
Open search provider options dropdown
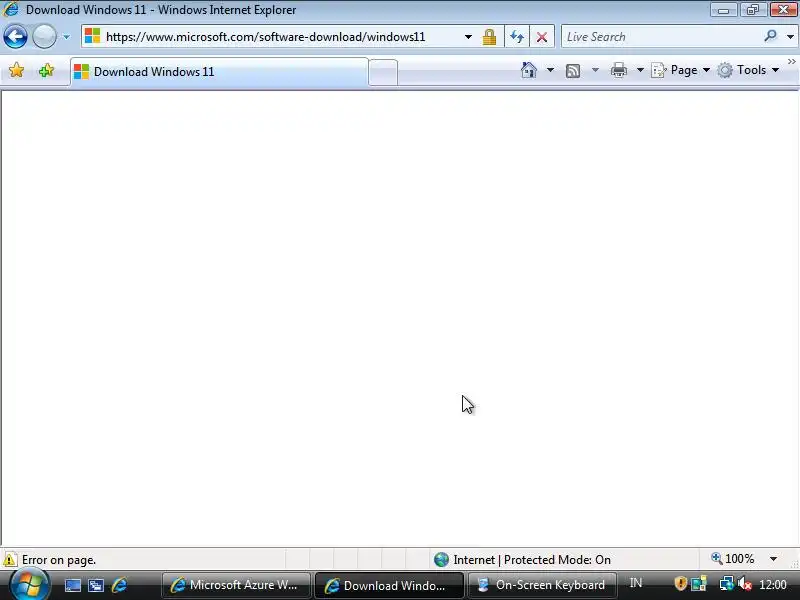click(790, 37)
